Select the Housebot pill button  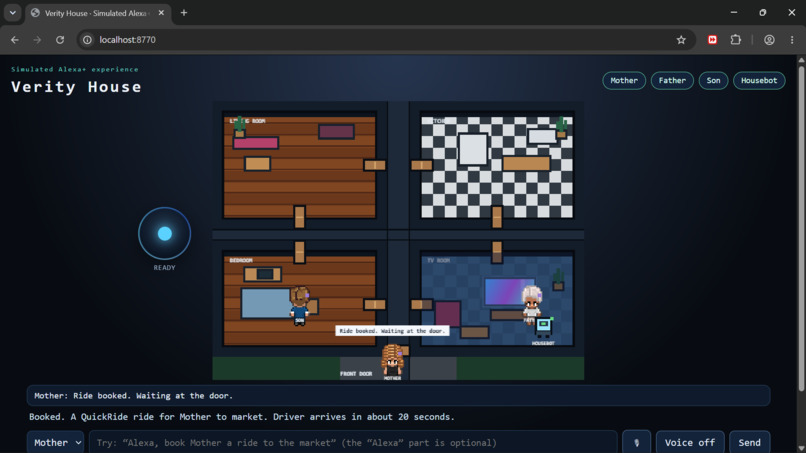click(x=759, y=80)
